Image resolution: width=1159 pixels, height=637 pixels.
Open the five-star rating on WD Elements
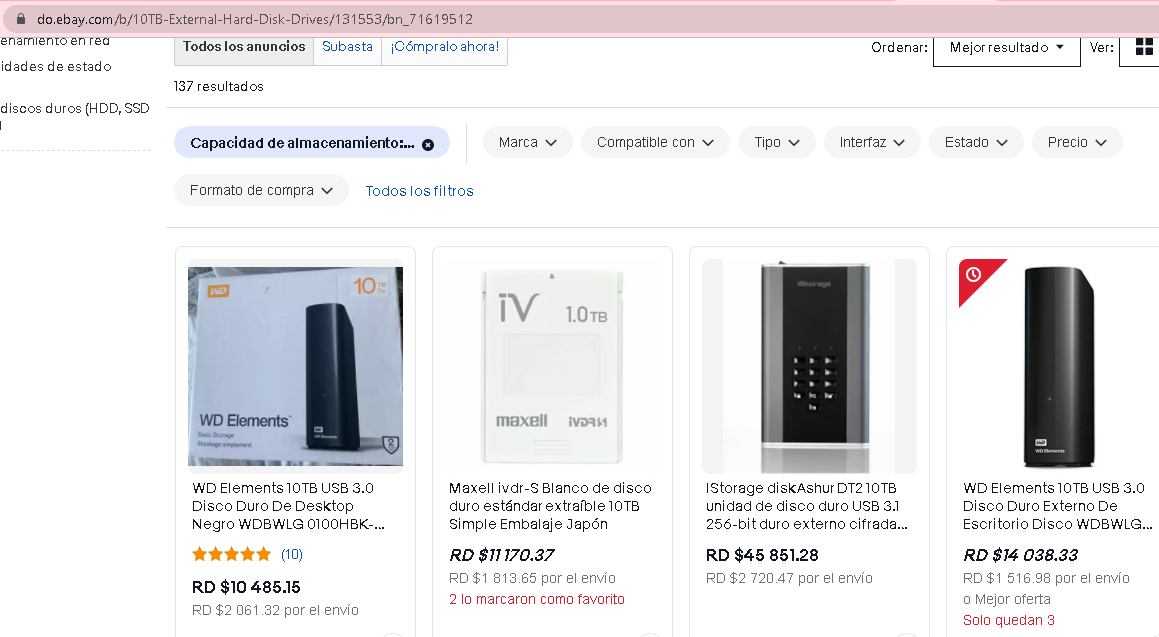pos(231,554)
